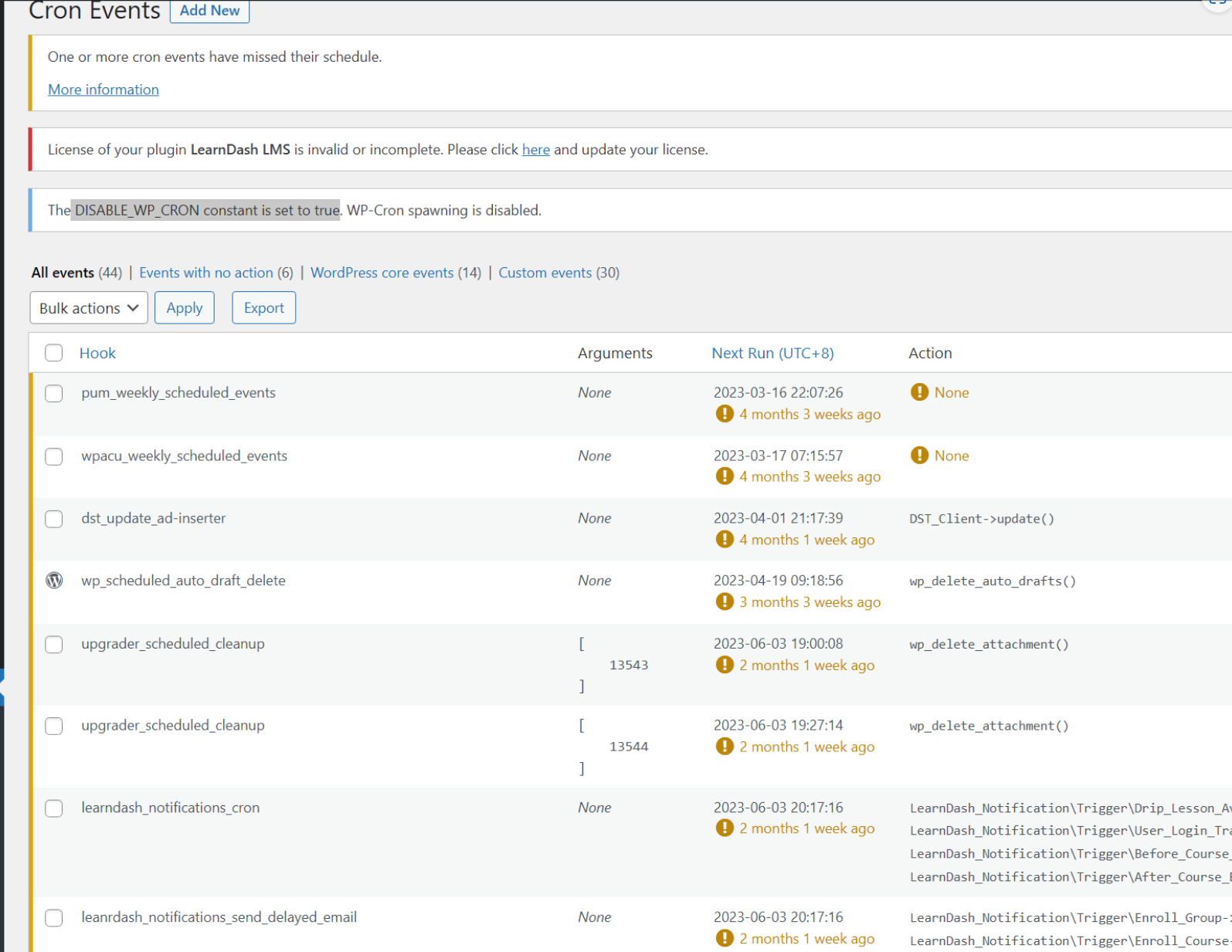The width and height of the screenshot is (1232, 952).
Task: Click the overdue warning icon under 2023-04-19 09:18:56
Action: [725, 602]
